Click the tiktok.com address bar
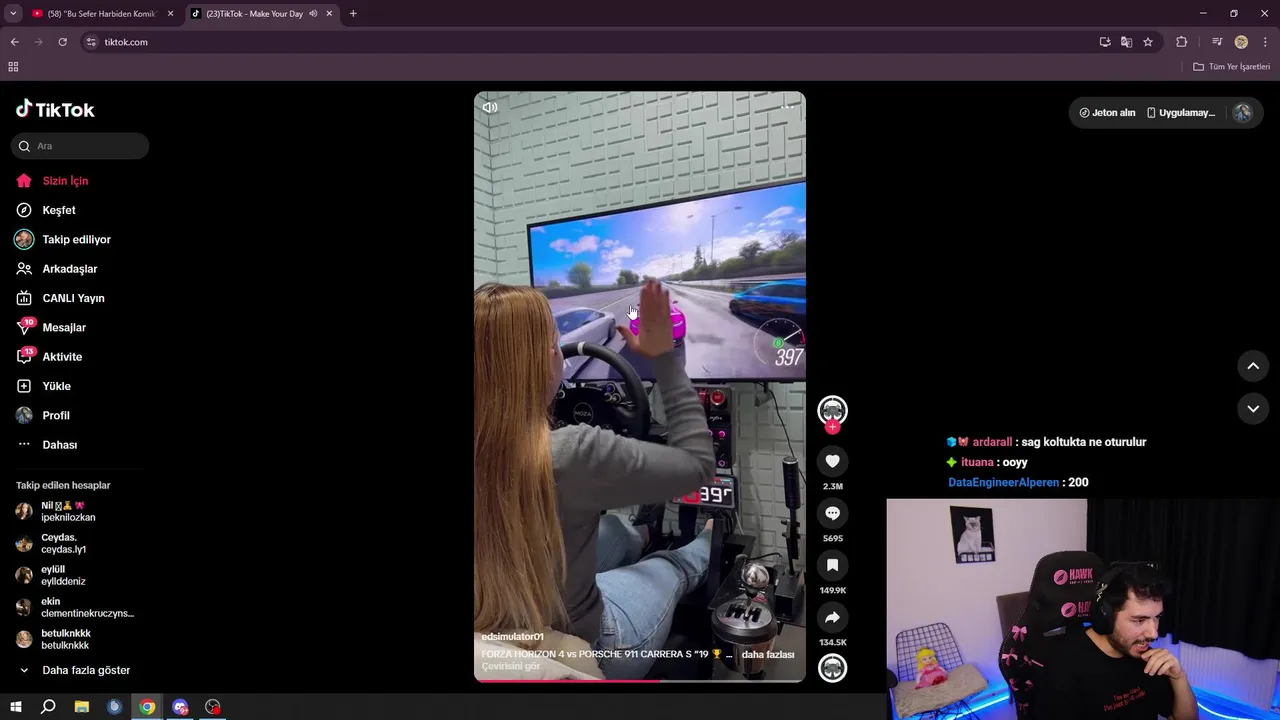The image size is (1280, 720). click(x=590, y=42)
